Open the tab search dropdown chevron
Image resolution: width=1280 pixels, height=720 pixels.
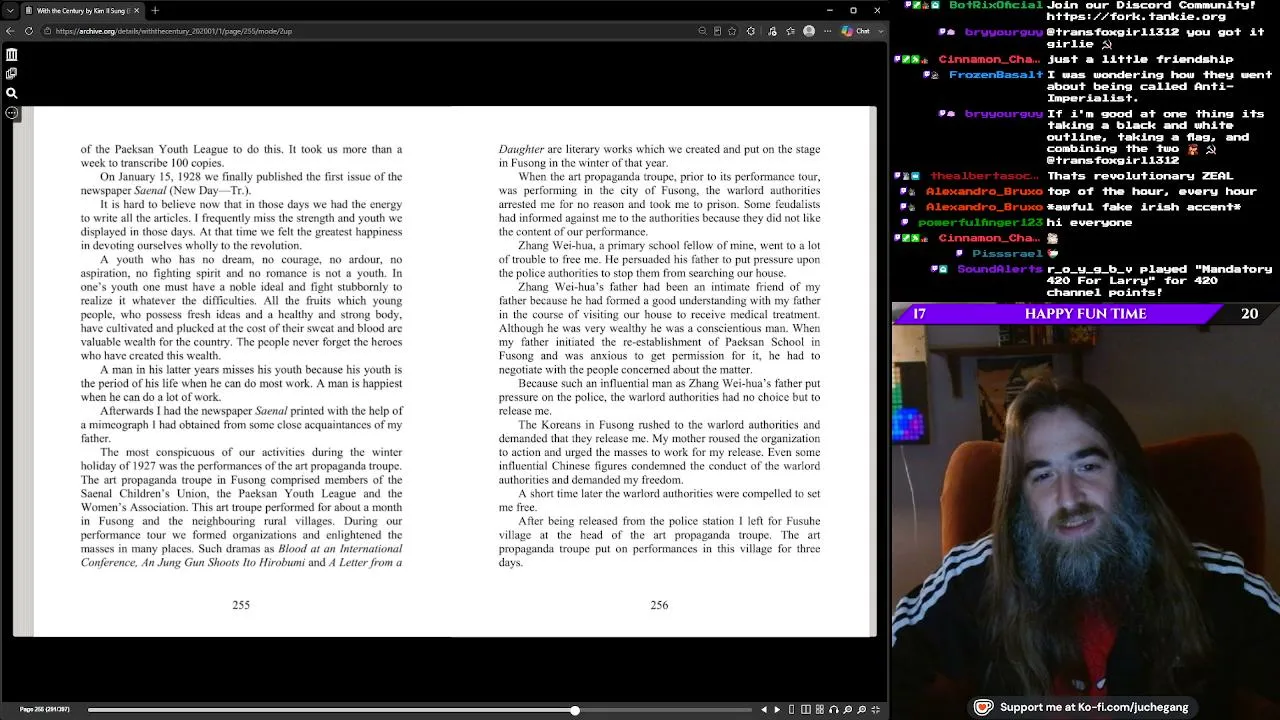9,10
